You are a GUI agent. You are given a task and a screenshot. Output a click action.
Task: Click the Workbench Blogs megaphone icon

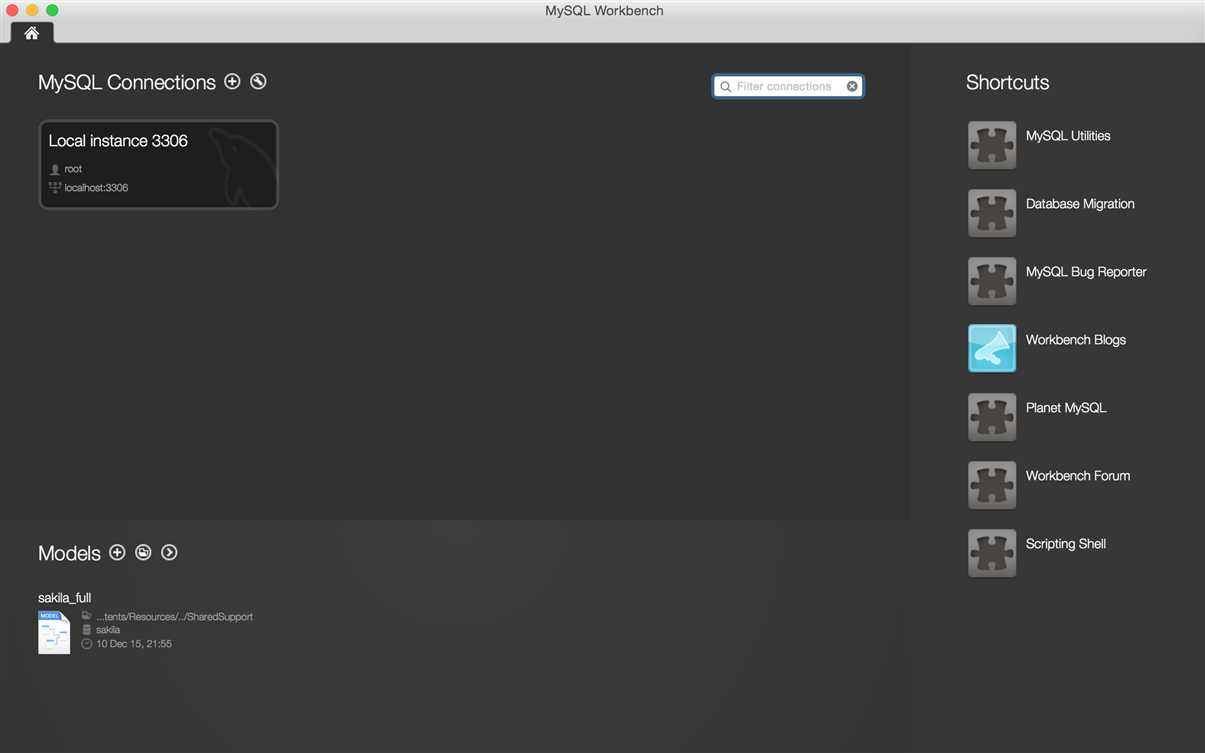pos(992,348)
